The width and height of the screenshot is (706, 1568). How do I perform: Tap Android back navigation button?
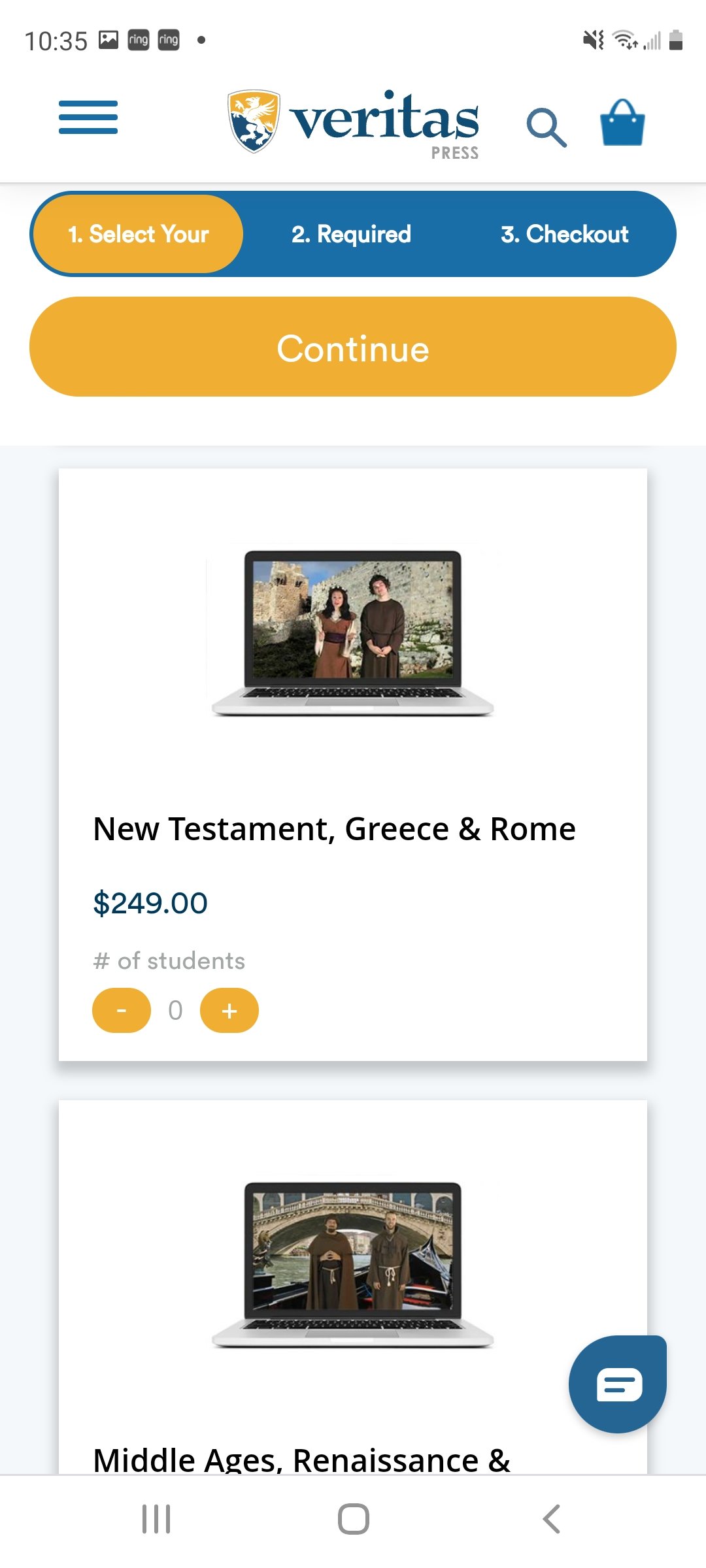point(551,1518)
